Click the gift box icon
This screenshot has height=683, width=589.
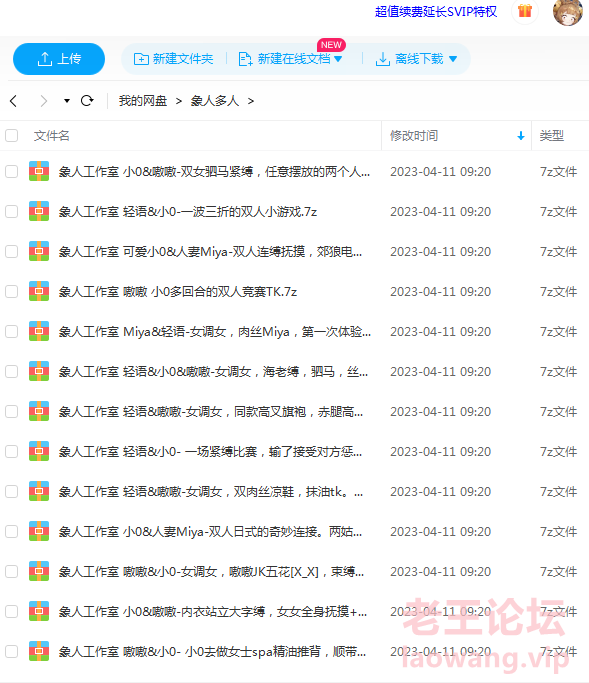tap(525, 11)
